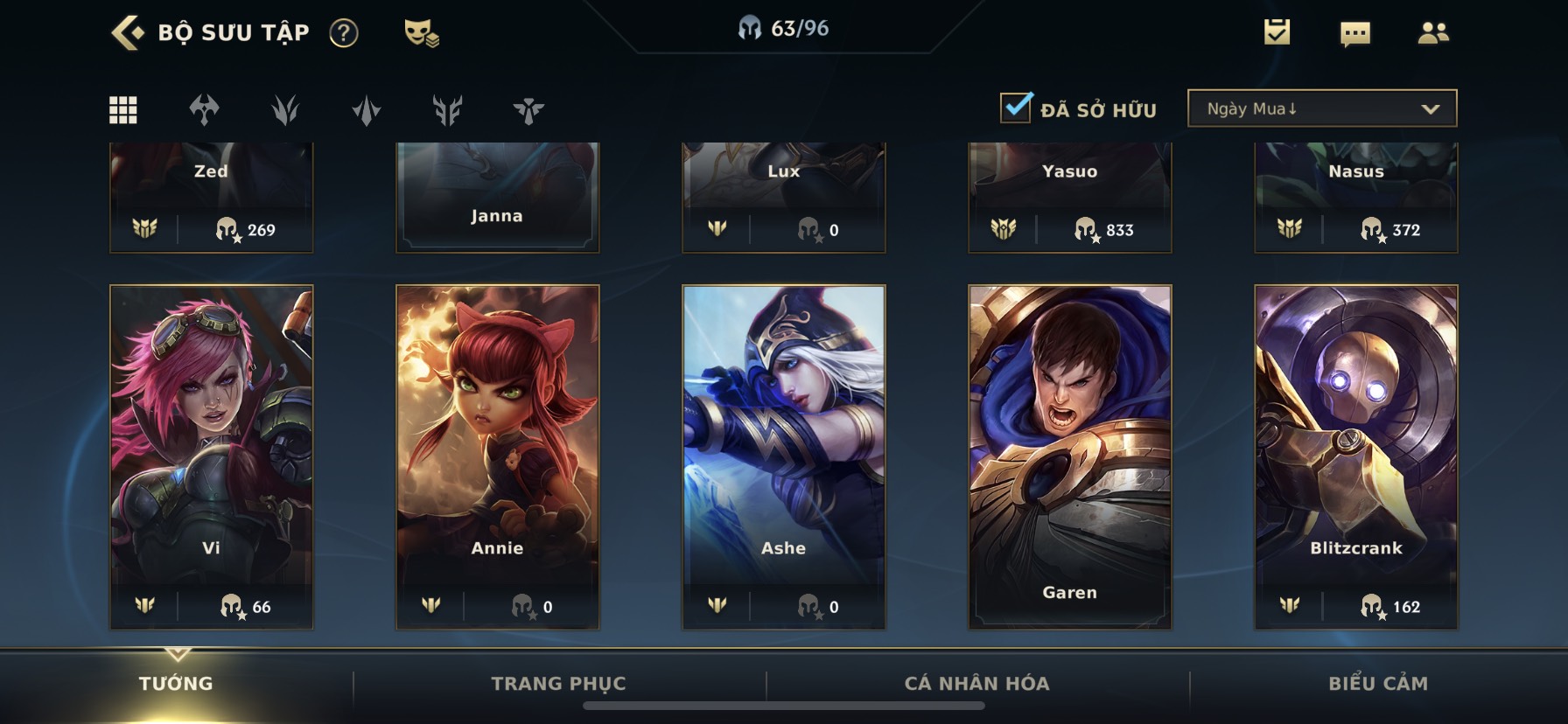Go back using the Bộ Sưu Tập arrow

pyautogui.click(x=128, y=33)
